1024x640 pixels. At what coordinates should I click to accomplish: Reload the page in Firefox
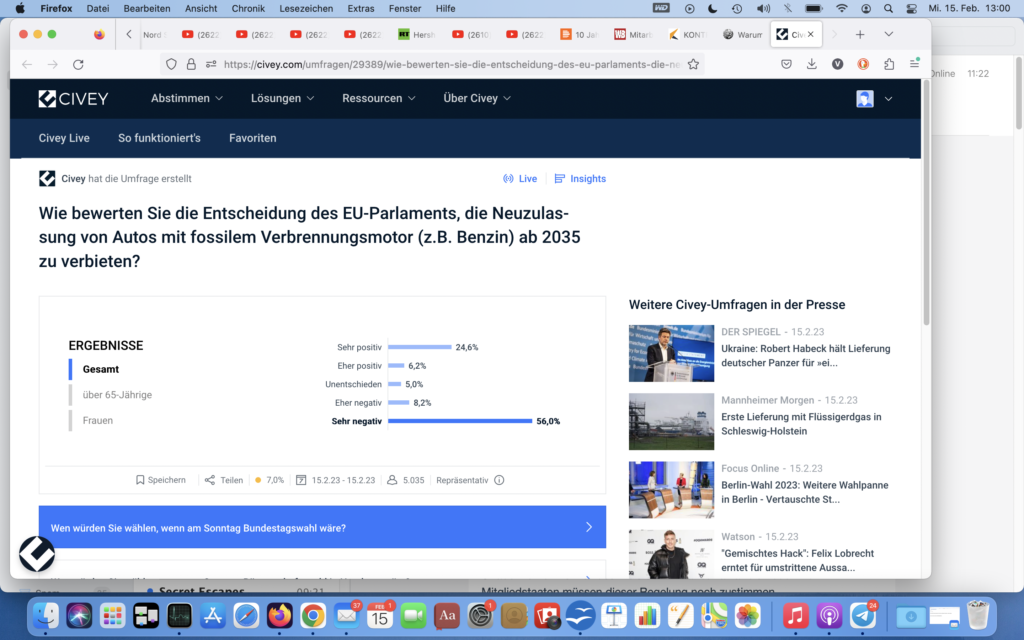tap(78, 64)
